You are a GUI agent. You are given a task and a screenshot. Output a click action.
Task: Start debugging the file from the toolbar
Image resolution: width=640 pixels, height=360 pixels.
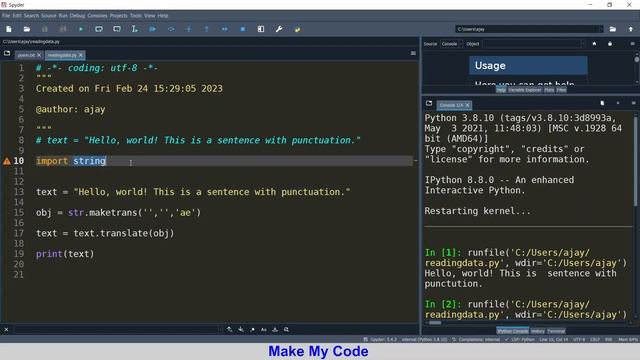click(x=153, y=29)
